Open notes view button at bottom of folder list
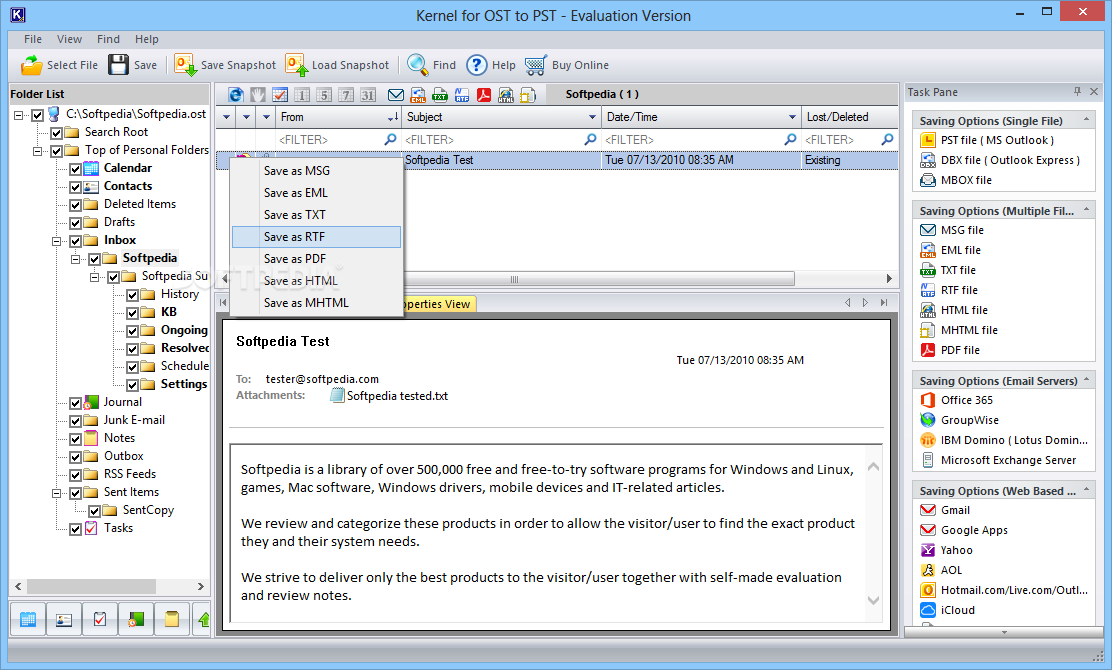Image resolution: width=1112 pixels, height=670 pixels. 172,619
